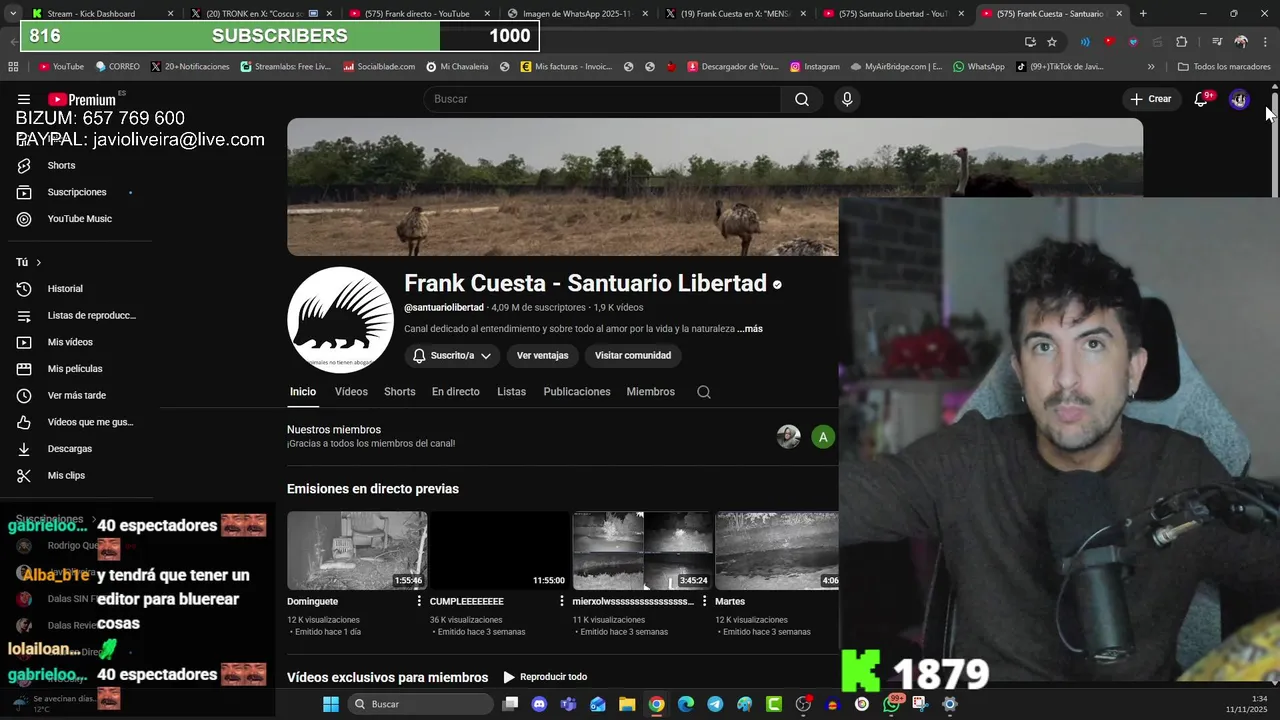Open Ver más tarde in the sidebar

point(76,396)
